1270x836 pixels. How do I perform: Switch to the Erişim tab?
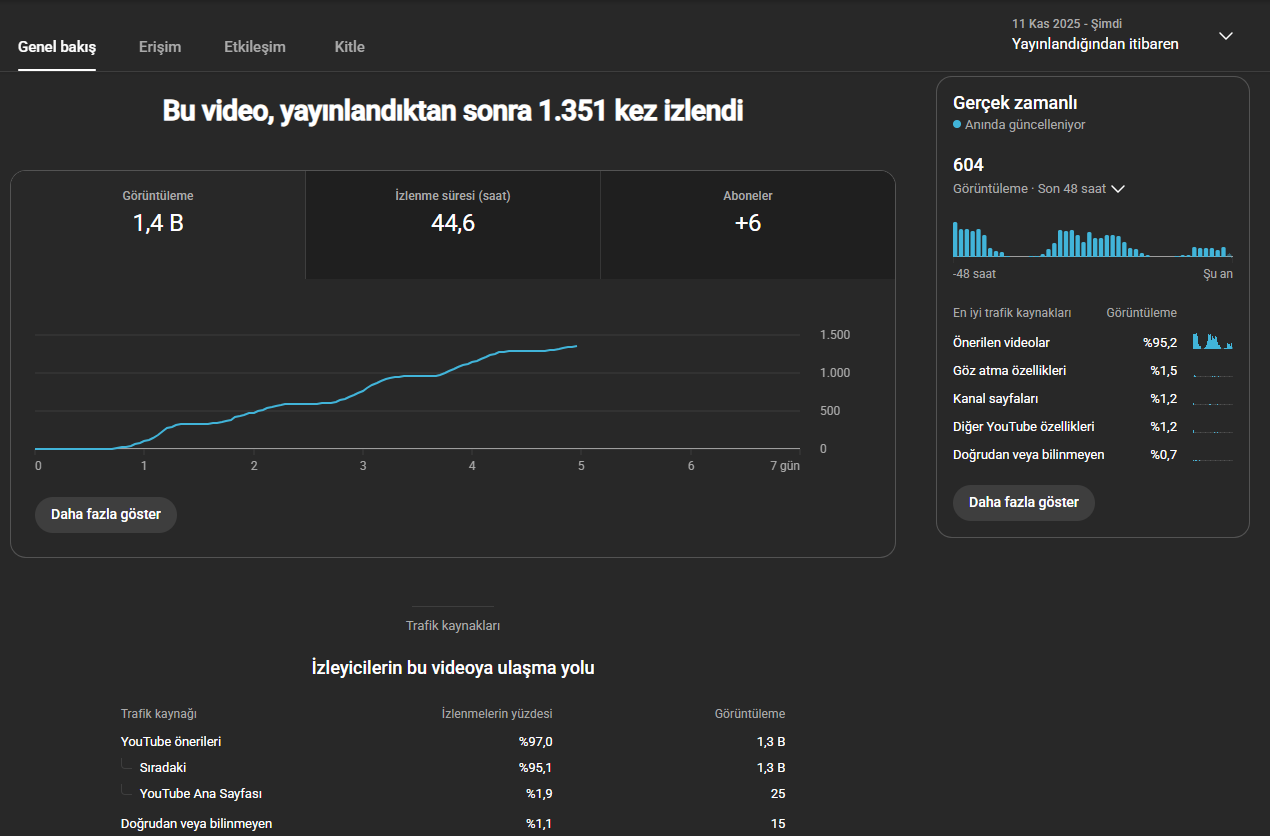160,47
